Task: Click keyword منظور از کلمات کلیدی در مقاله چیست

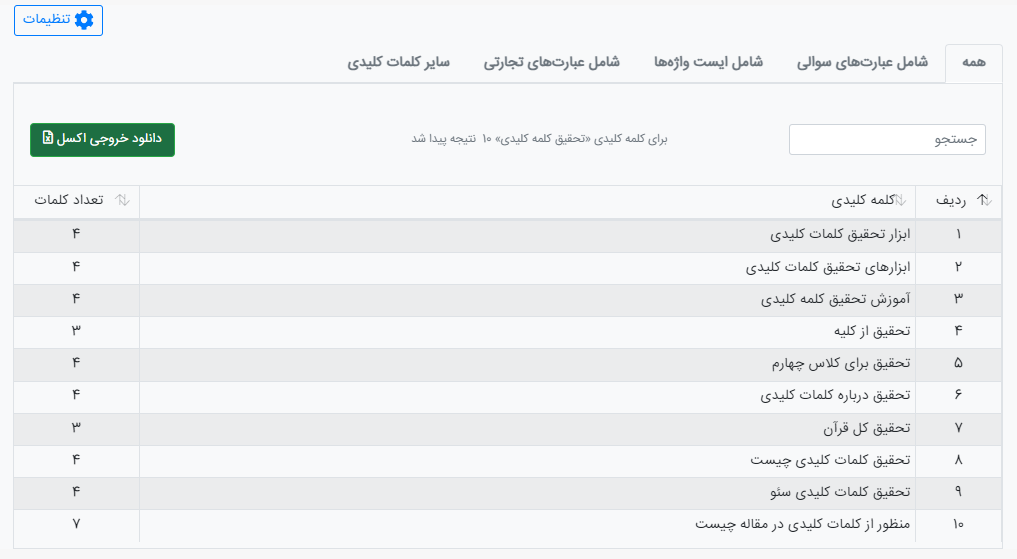Action: point(802,524)
